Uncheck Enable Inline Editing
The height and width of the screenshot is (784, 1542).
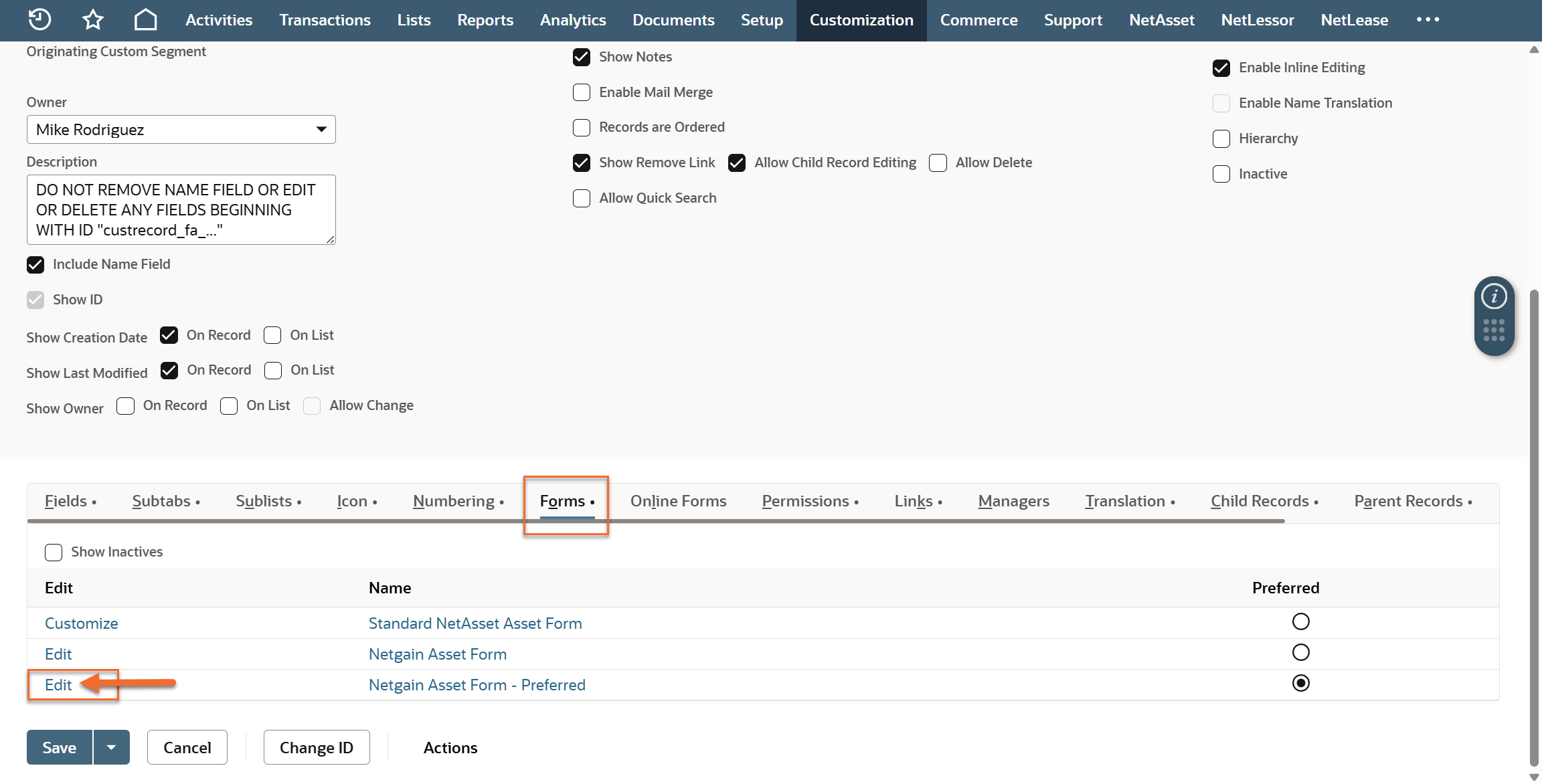[x=1221, y=68]
